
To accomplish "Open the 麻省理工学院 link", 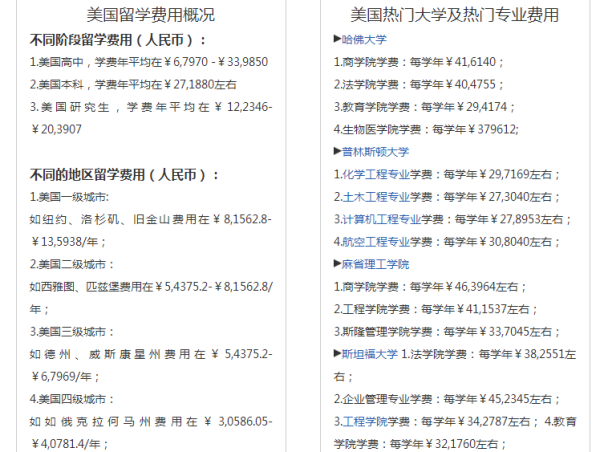I will pyautogui.click(x=375, y=264).
